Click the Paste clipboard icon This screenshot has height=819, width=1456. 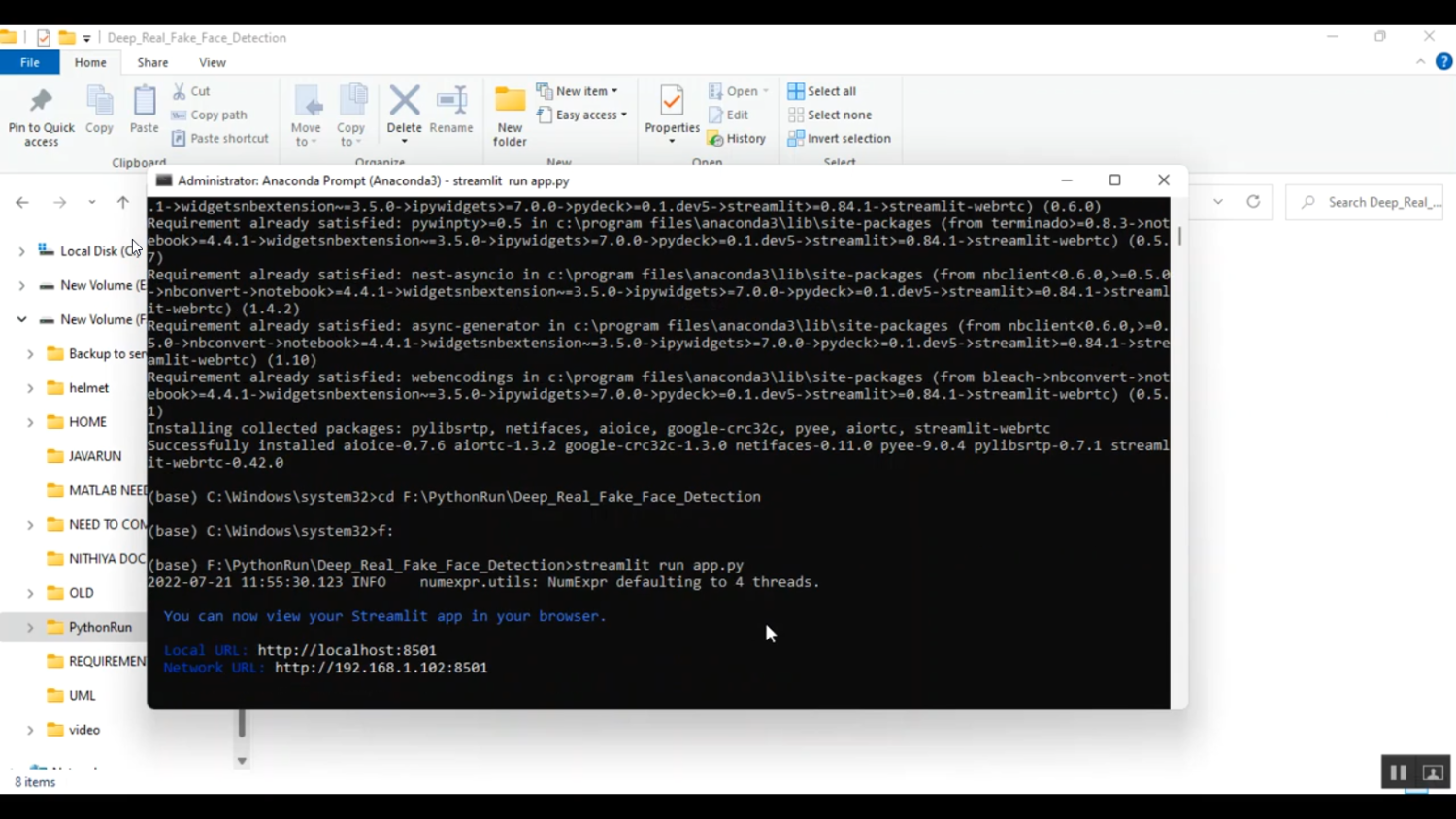coord(145,100)
